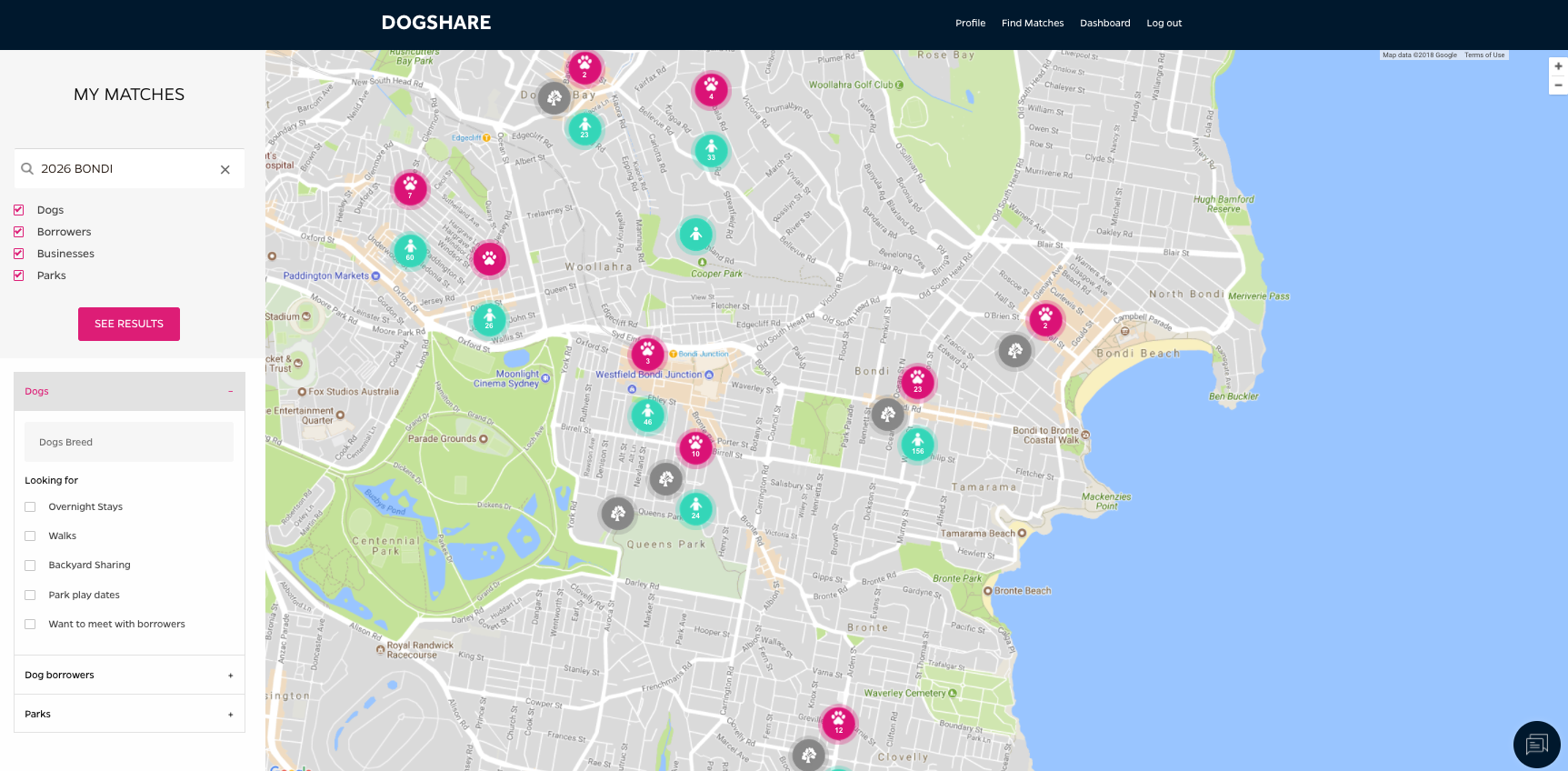Open the Dogs Breed dropdown

click(x=129, y=442)
